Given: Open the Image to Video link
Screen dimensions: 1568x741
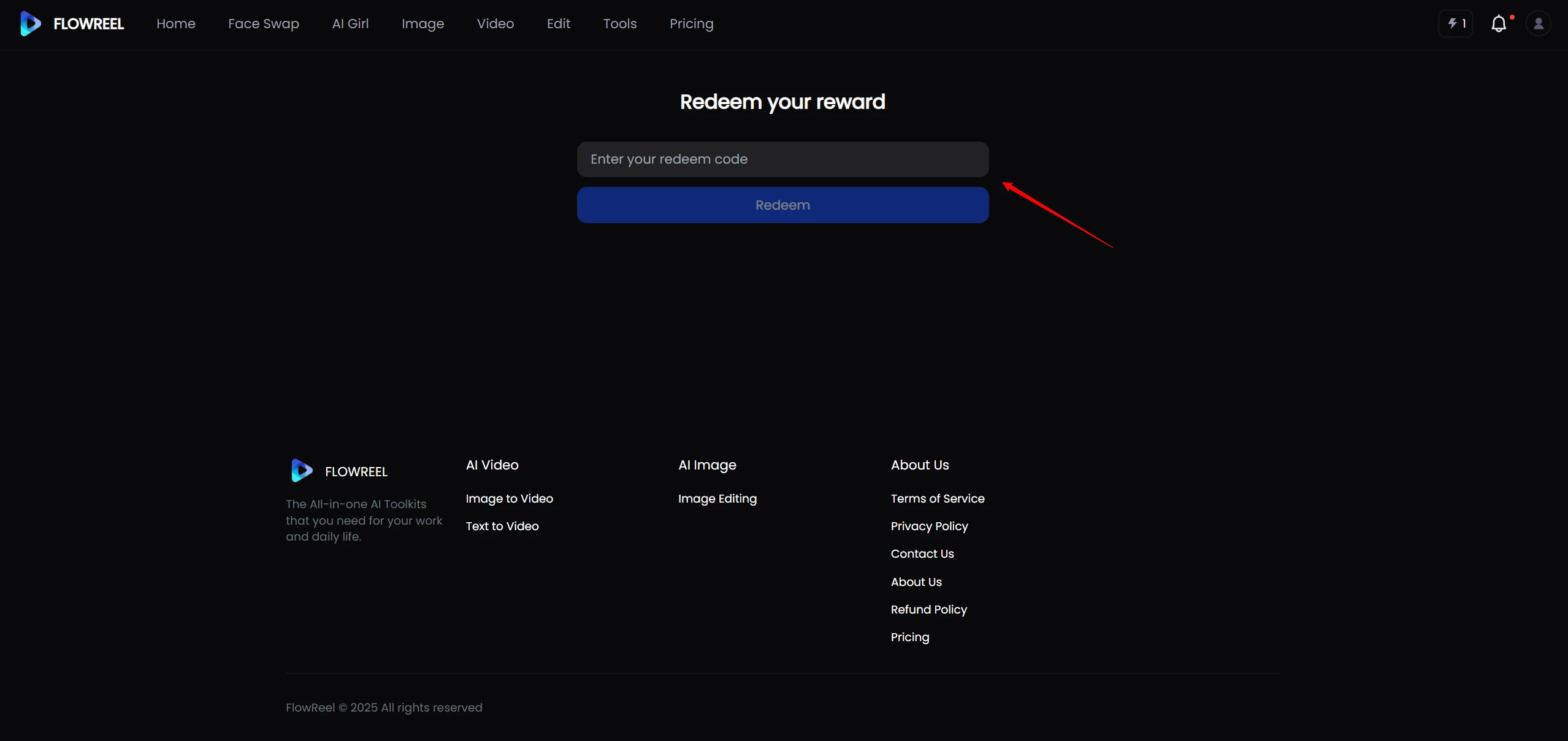Looking at the screenshot, I should click(510, 499).
